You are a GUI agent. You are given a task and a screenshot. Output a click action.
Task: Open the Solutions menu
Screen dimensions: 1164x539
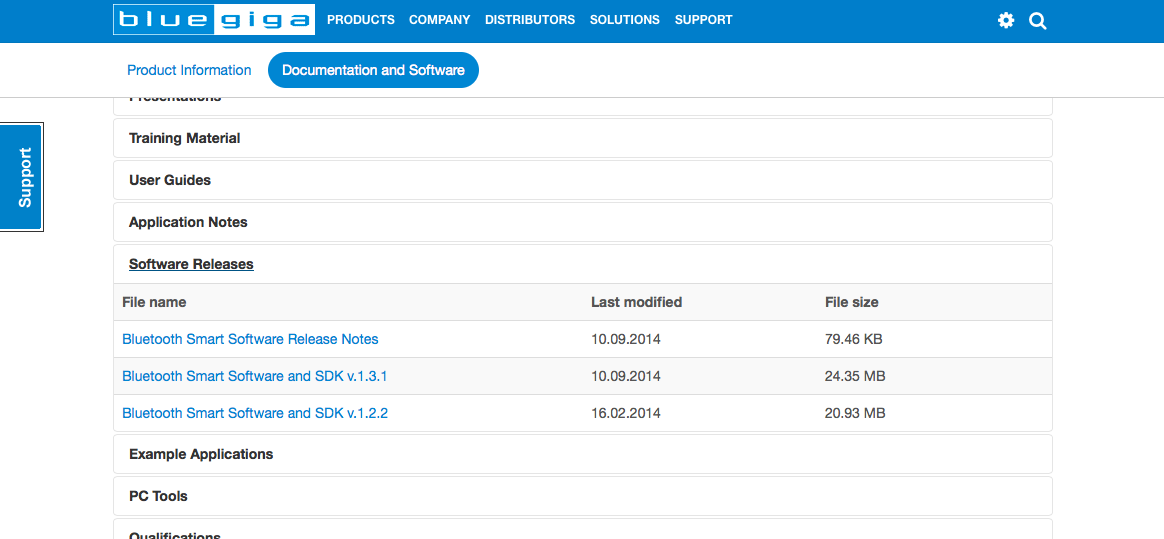tap(624, 20)
